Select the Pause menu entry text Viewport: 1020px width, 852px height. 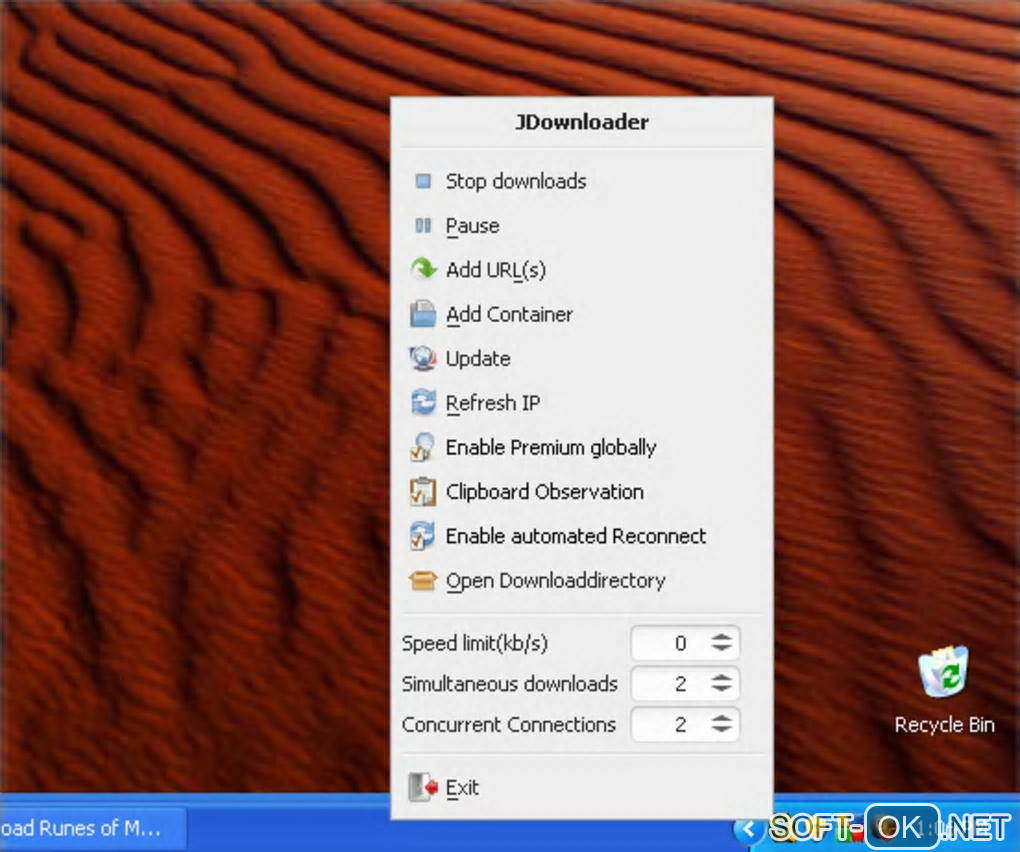point(473,226)
